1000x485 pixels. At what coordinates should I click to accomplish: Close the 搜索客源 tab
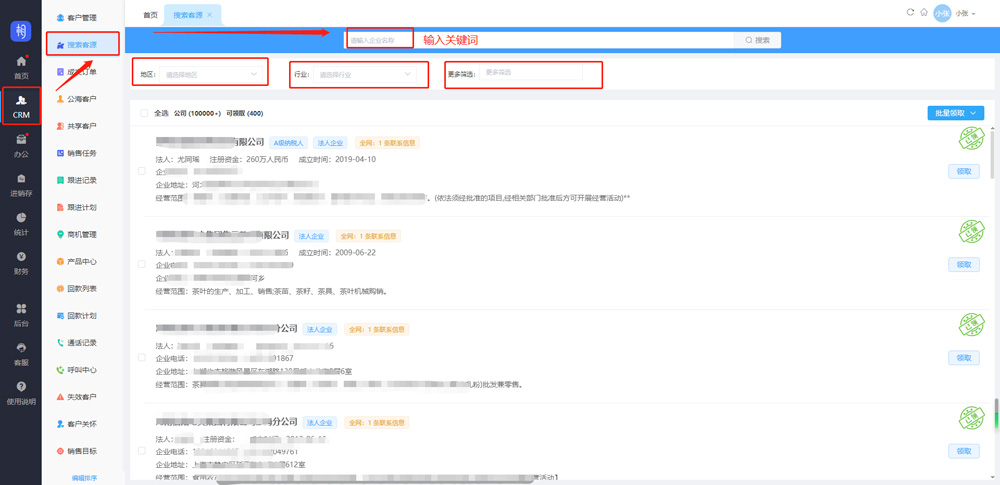click(x=209, y=15)
